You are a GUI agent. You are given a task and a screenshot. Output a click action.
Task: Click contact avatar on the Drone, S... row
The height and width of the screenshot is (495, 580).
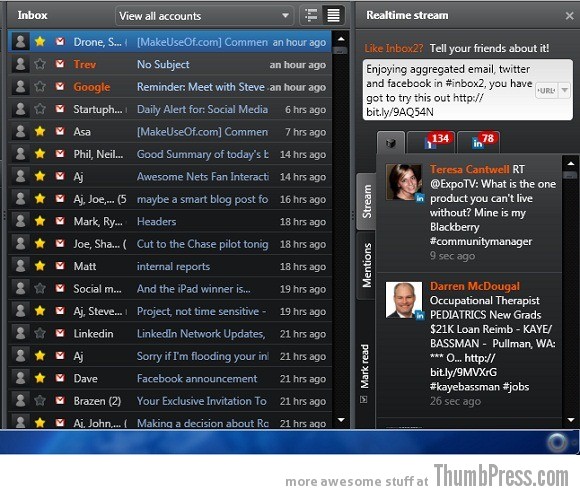pyautogui.click(x=21, y=41)
